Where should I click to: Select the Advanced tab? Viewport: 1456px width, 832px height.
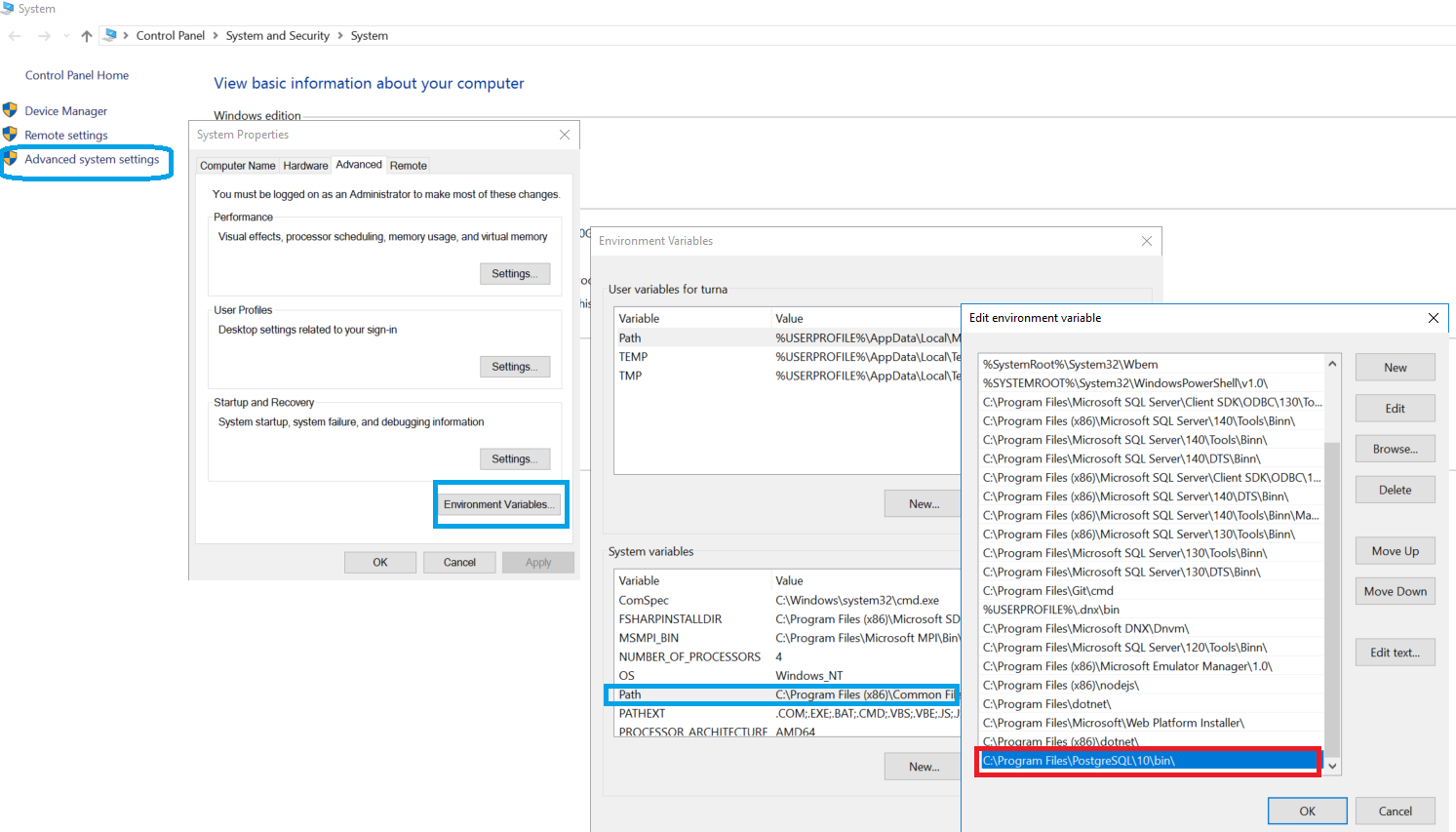tap(359, 165)
